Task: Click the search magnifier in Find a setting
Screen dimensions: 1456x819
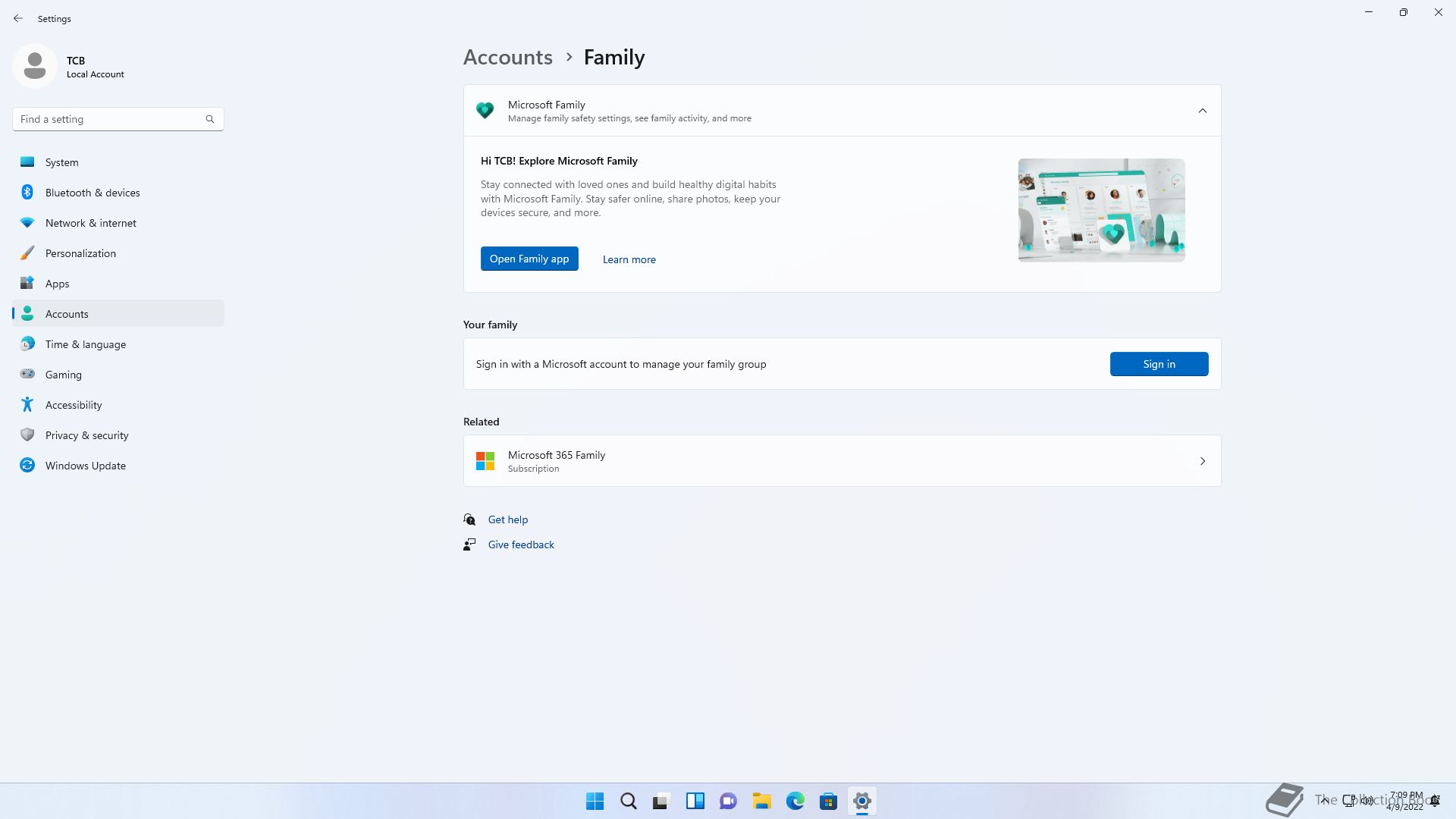Action: 210,119
